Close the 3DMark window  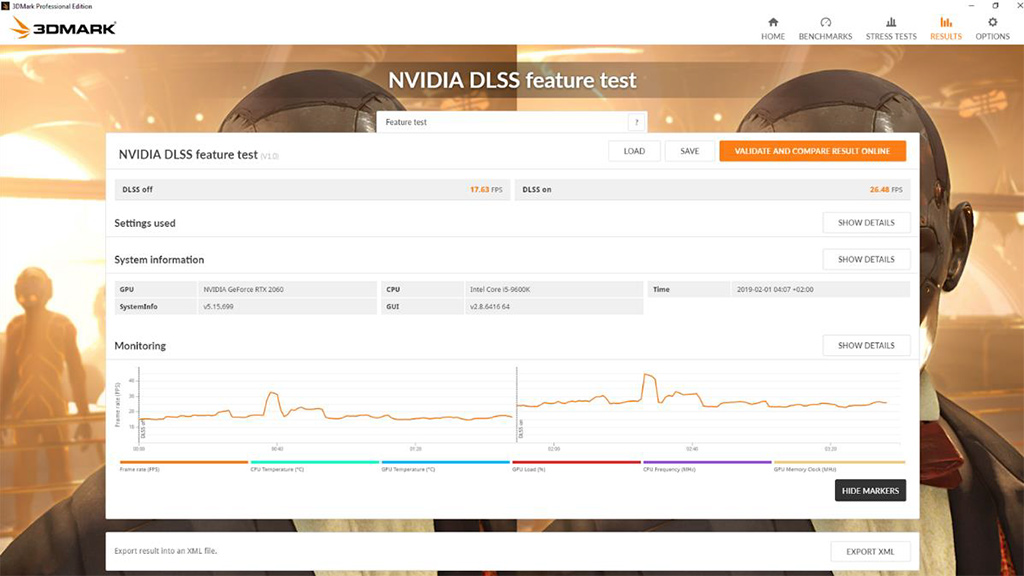click(x=1018, y=6)
